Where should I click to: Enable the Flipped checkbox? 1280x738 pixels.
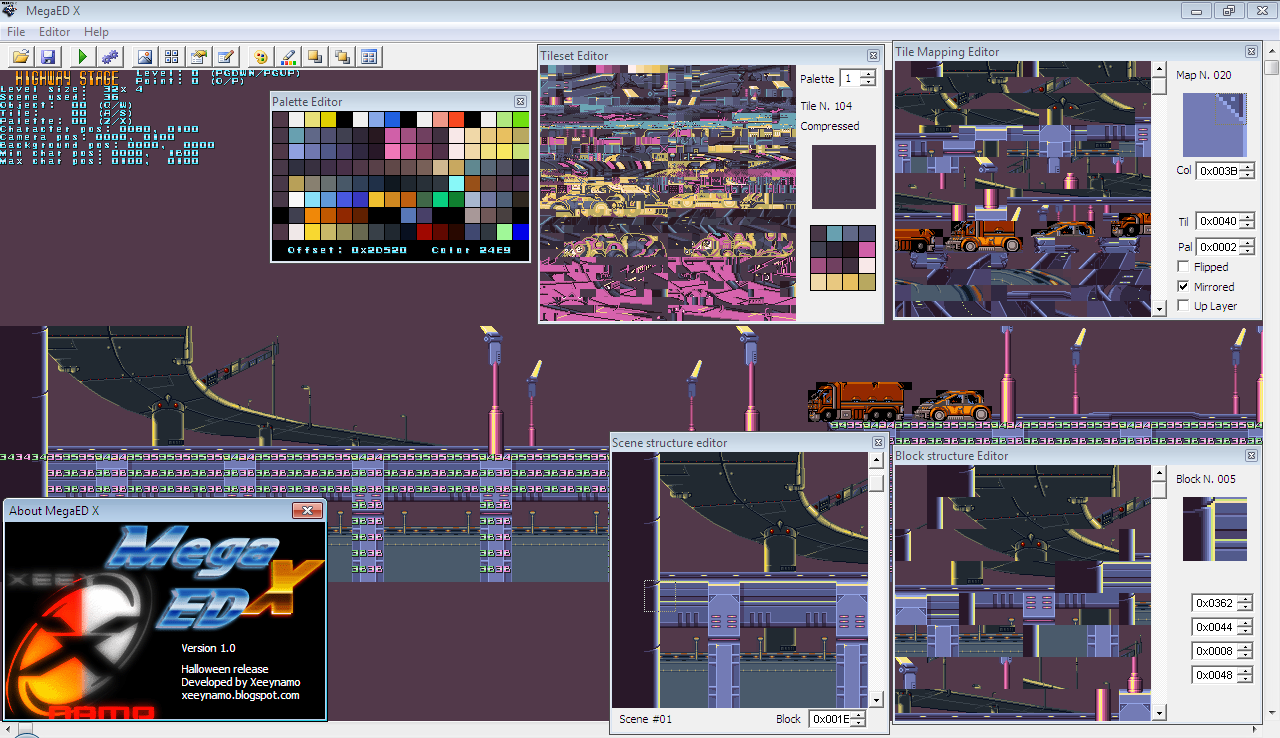(x=1184, y=267)
